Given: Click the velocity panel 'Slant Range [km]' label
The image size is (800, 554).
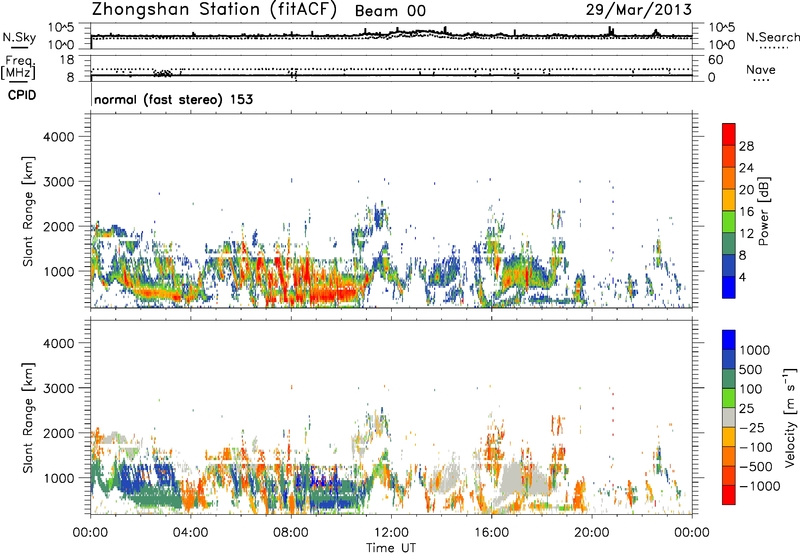Looking at the screenshot, I should (28, 417).
